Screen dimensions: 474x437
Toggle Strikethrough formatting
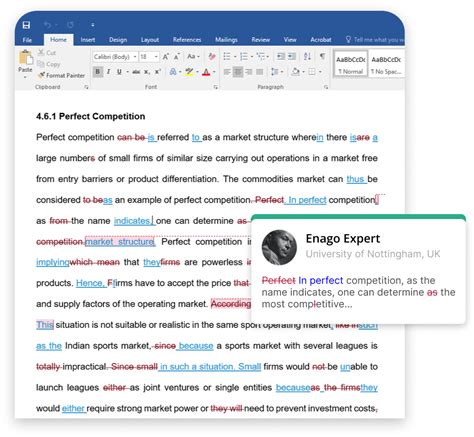point(136,72)
